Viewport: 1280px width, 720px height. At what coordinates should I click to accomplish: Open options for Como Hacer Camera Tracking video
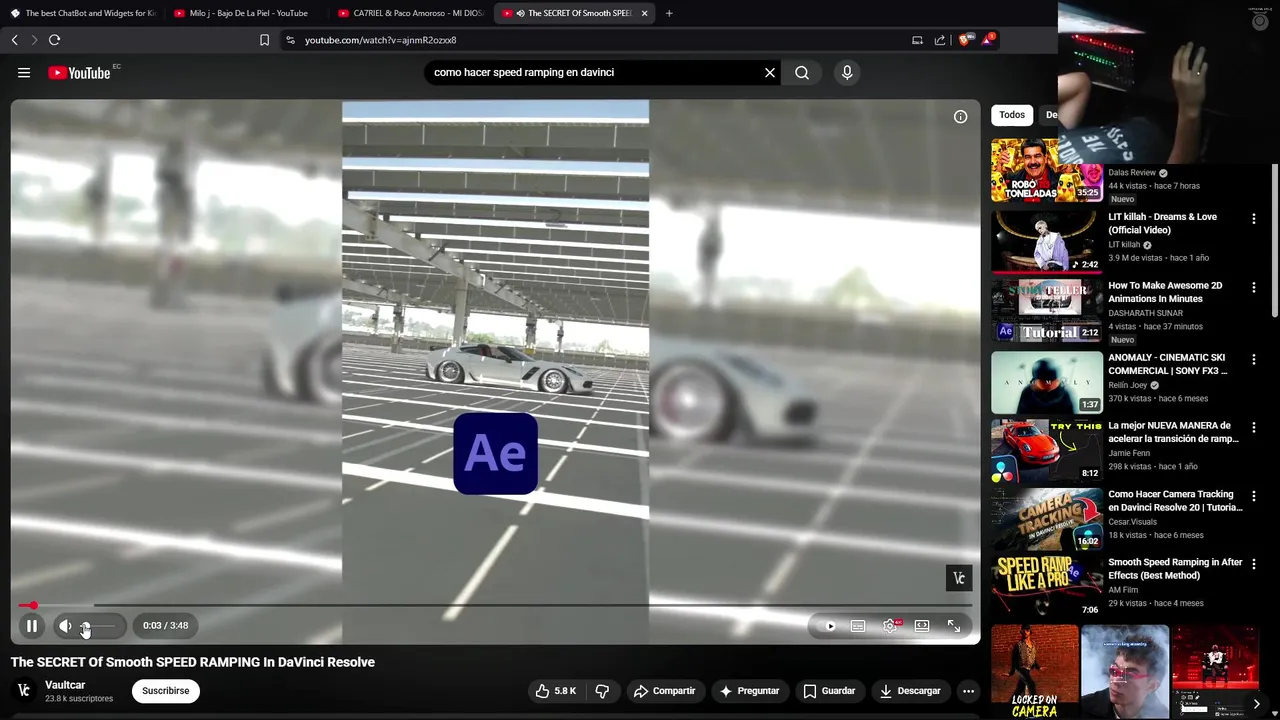1254,496
